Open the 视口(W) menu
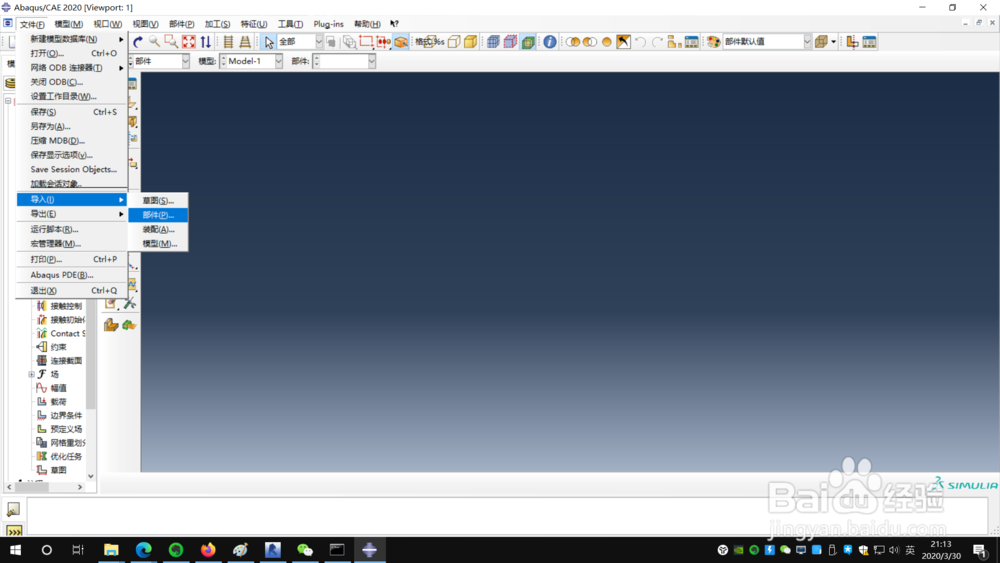1000x563 pixels. coord(107,24)
